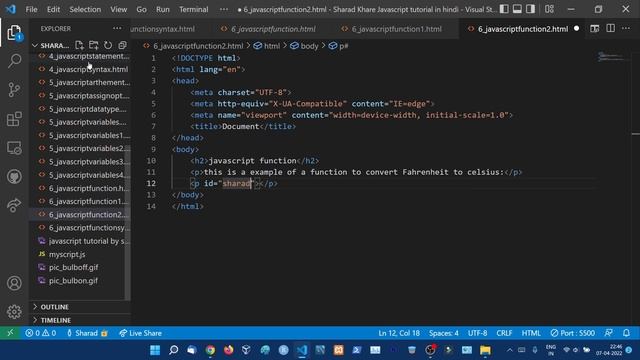Image resolution: width=640 pixels, height=360 pixels.
Task: Open the Live Share view in the activity bar
Action: [x=14, y=205]
